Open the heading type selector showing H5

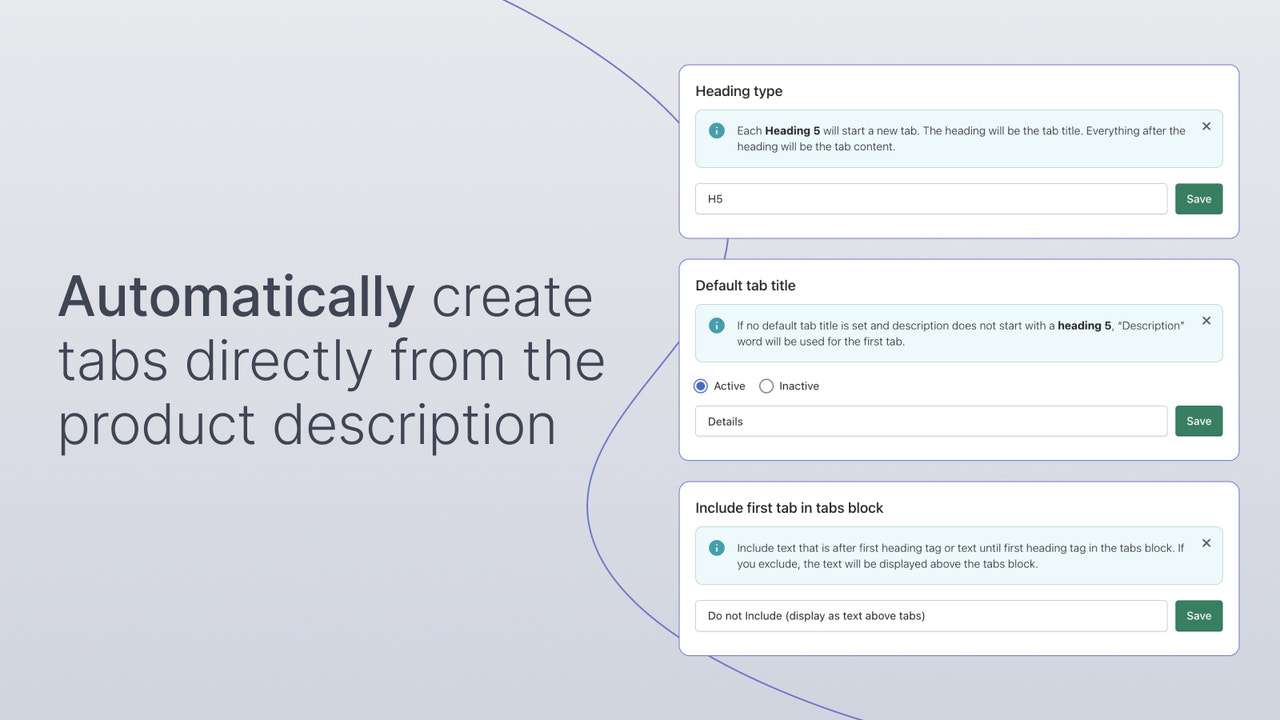(930, 198)
